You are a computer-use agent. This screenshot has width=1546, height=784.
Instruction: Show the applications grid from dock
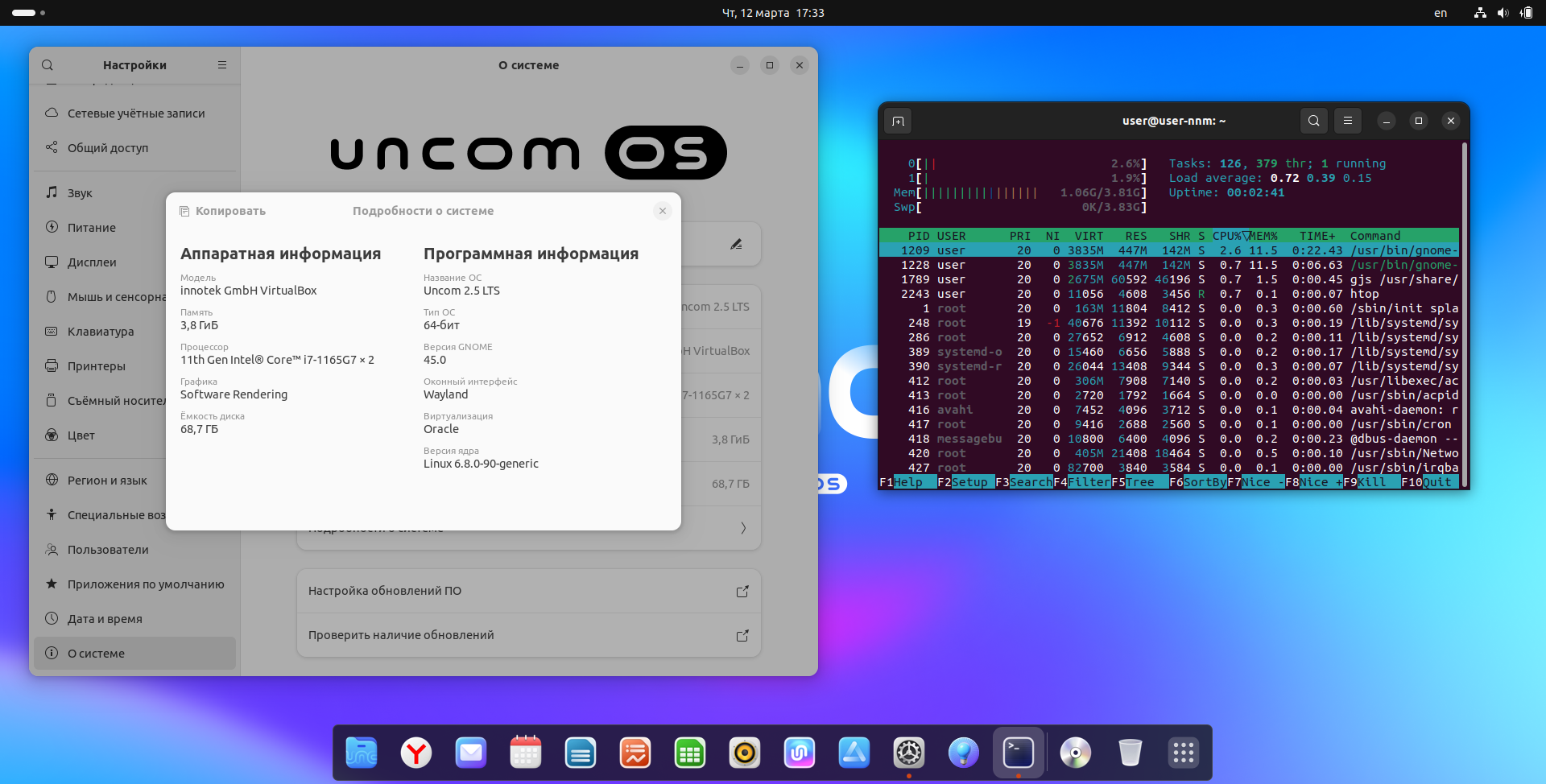(x=1183, y=753)
